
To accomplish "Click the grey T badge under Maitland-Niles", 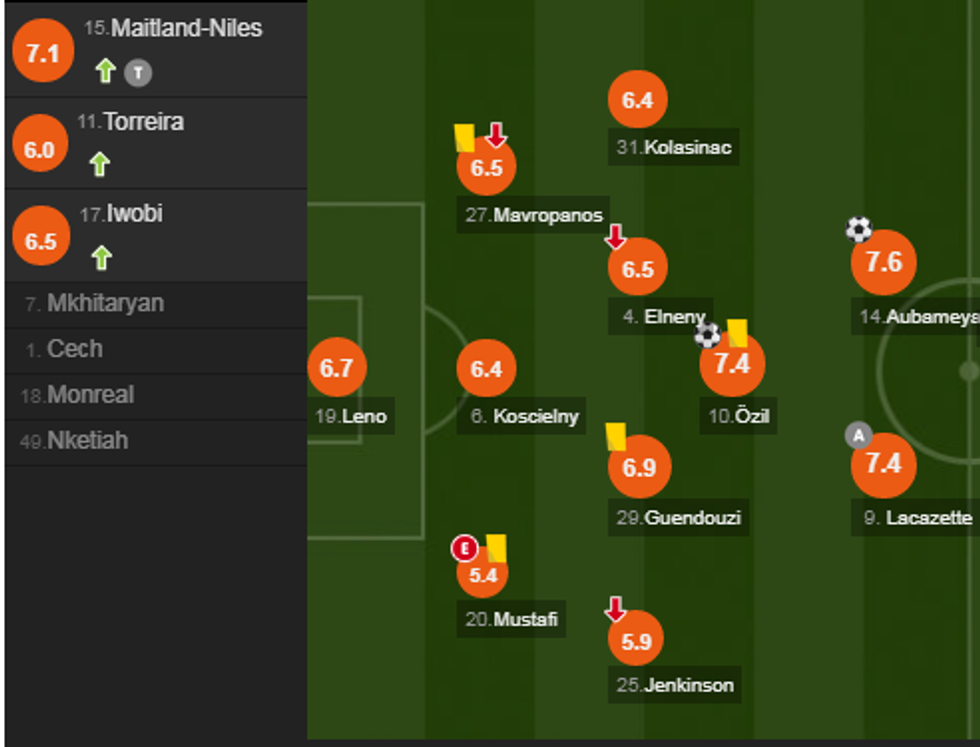I will [x=137, y=72].
